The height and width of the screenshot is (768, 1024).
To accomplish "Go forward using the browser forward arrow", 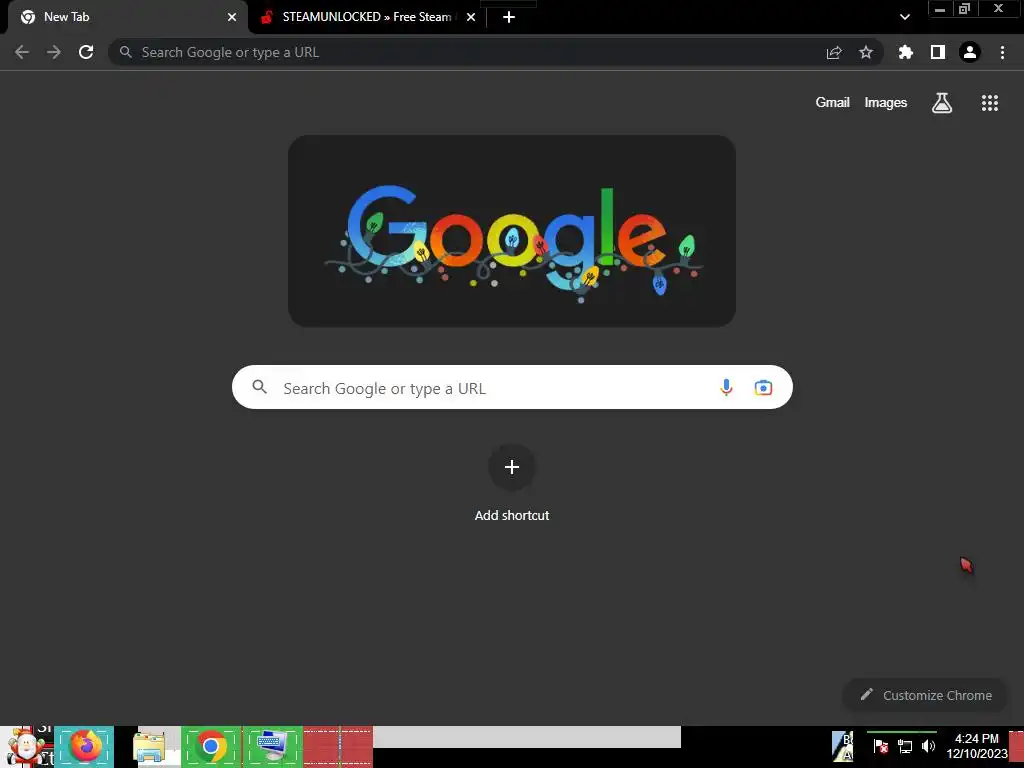I will 54,52.
